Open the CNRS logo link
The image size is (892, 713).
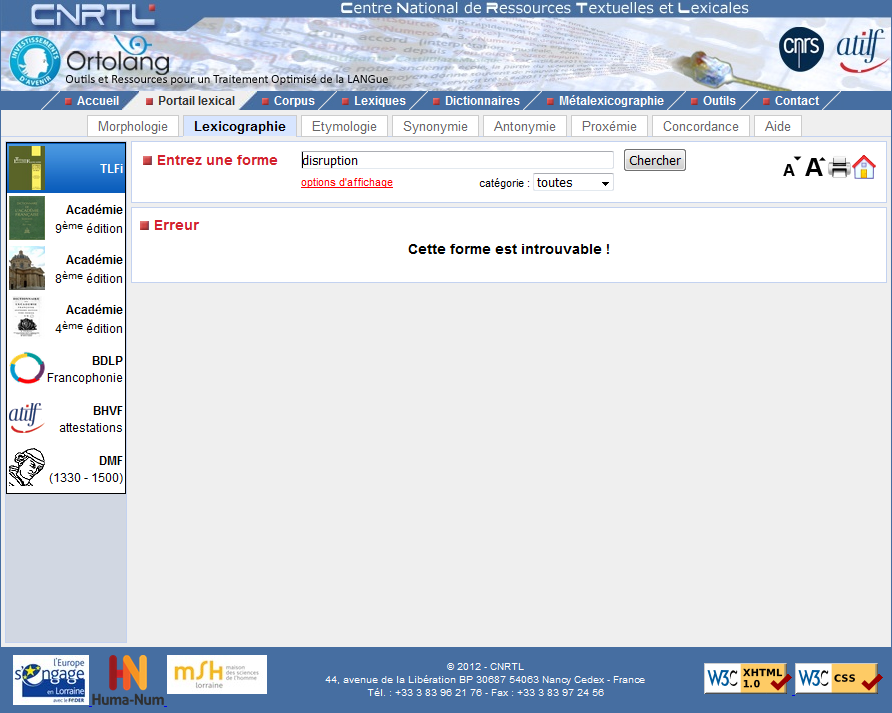(x=801, y=49)
